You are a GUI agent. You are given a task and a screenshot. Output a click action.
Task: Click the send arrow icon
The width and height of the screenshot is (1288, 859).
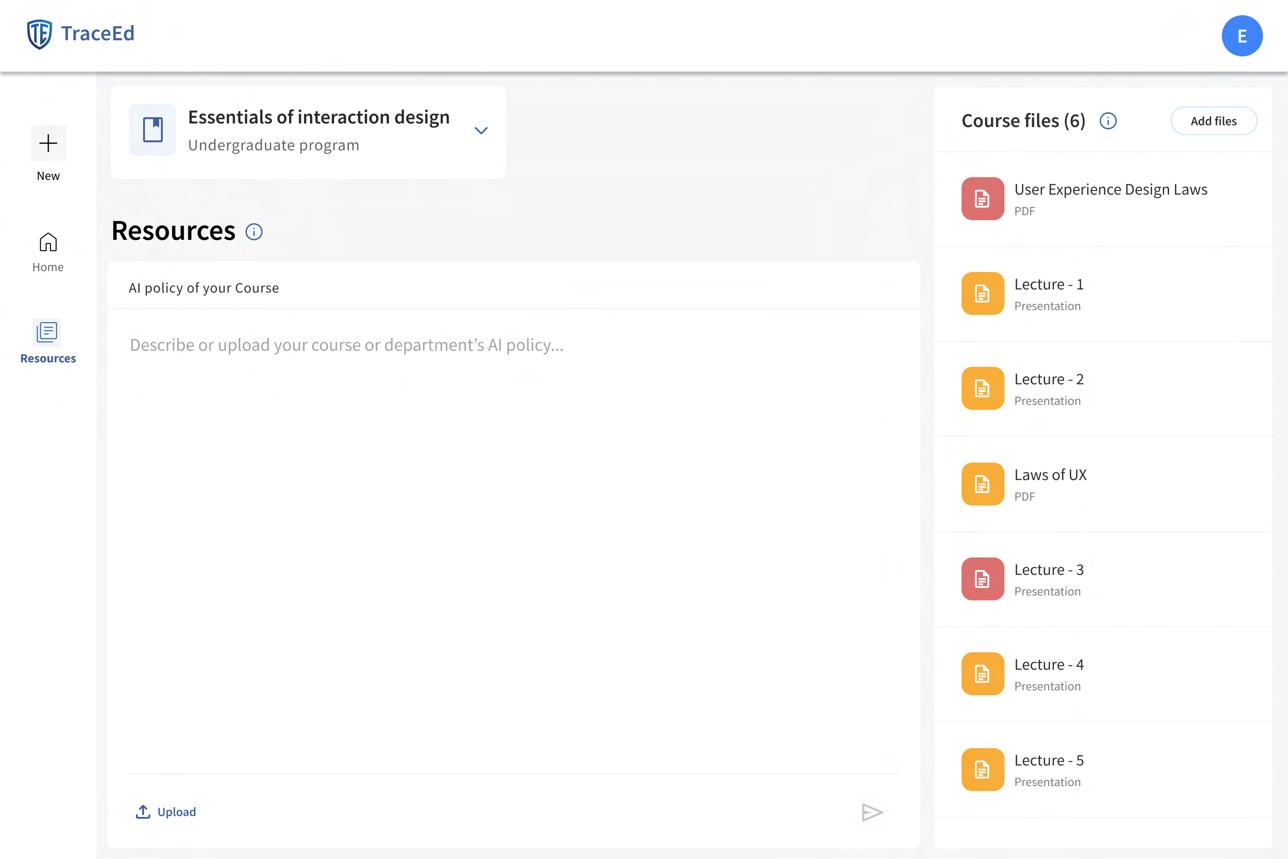click(872, 813)
